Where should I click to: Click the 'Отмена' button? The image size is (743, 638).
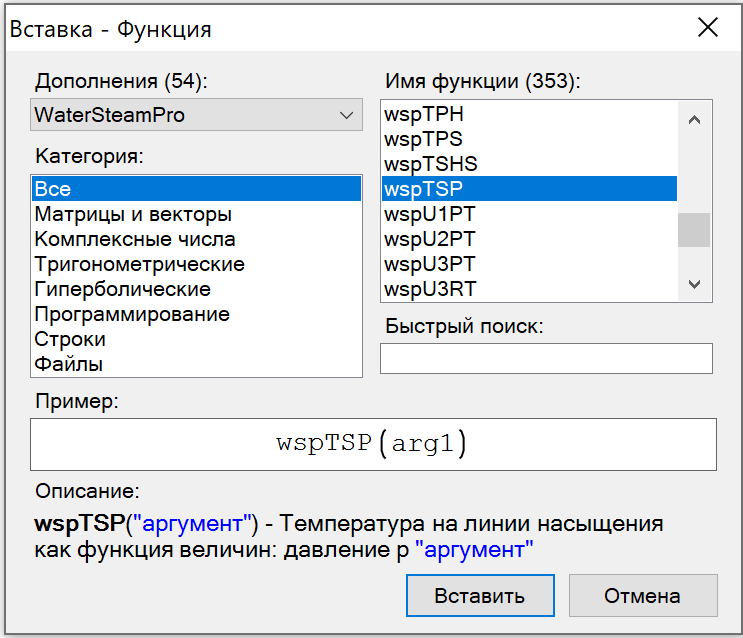coord(642,596)
